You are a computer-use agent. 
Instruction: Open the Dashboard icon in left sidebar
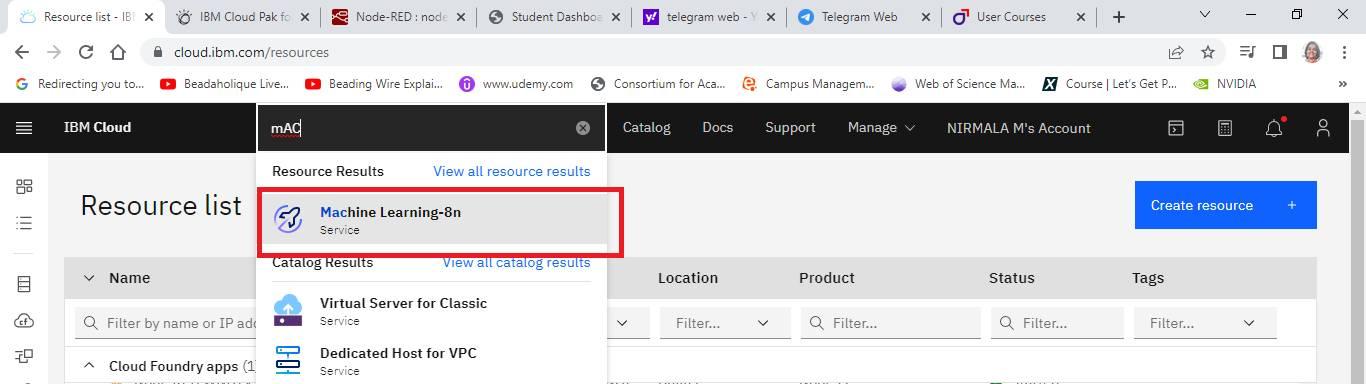pyautogui.click(x=24, y=187)
